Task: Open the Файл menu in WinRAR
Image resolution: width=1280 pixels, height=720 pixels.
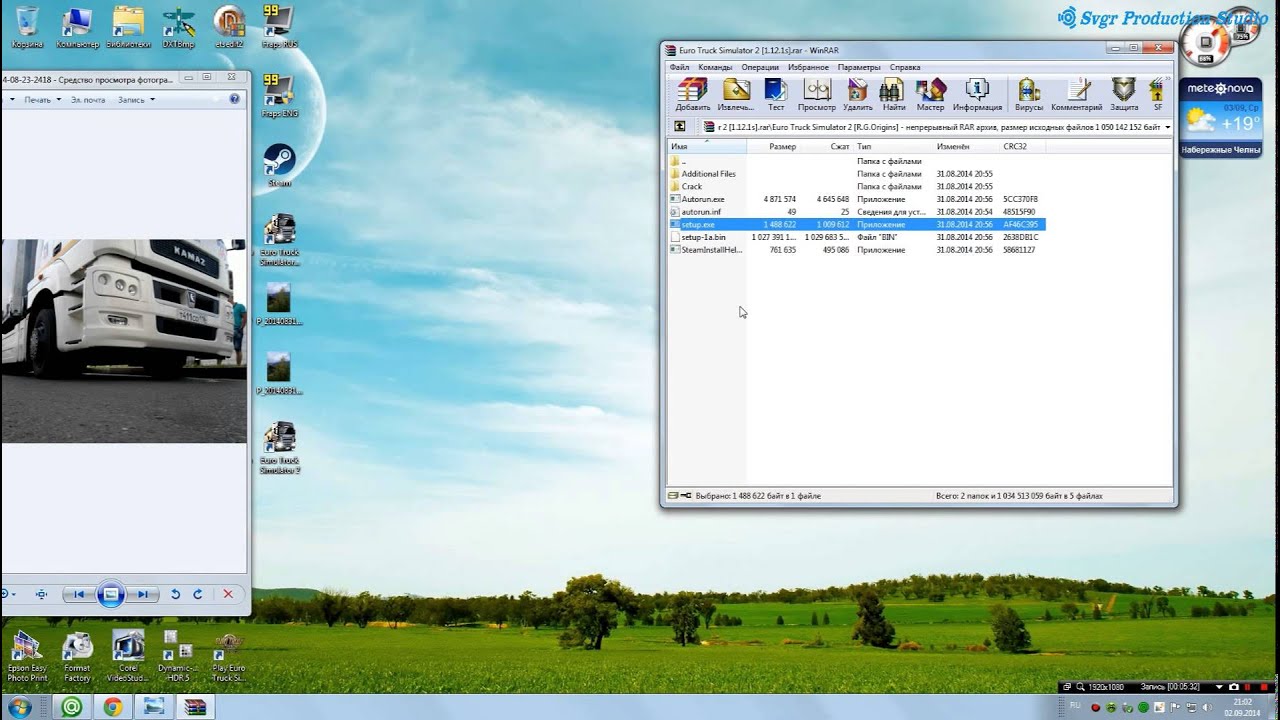Action: pyautogui.click(x=680, y=67)
